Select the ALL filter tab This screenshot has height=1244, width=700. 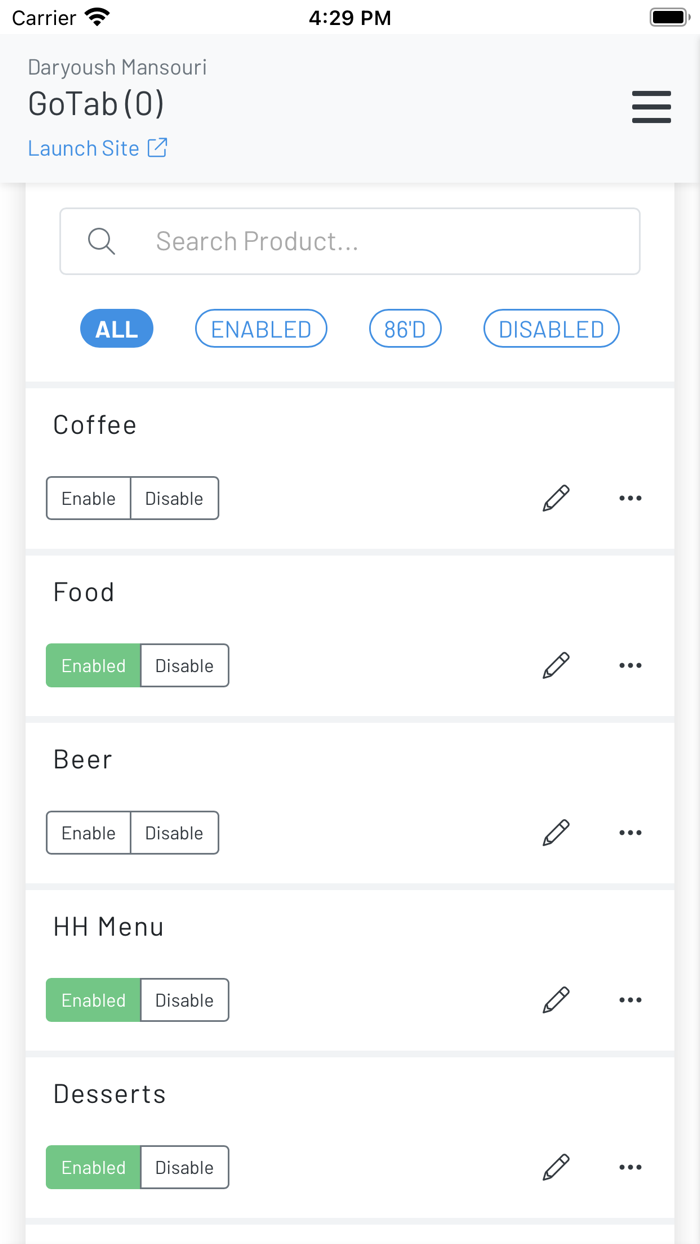pyautogui.click(x=116, y=328)
